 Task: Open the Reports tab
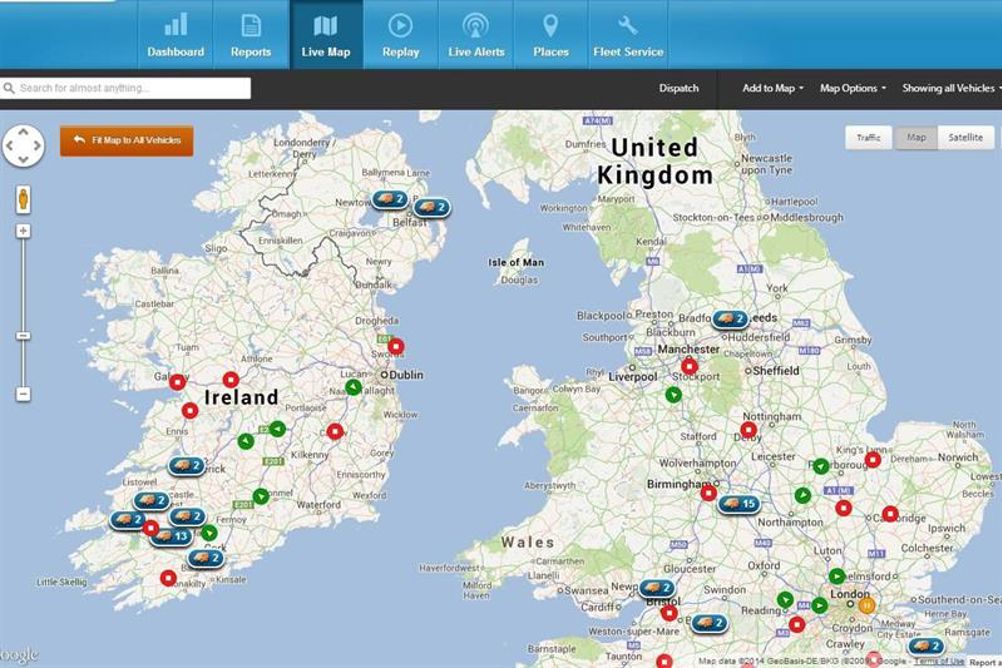pyautogui.click(x=250, y=35)
